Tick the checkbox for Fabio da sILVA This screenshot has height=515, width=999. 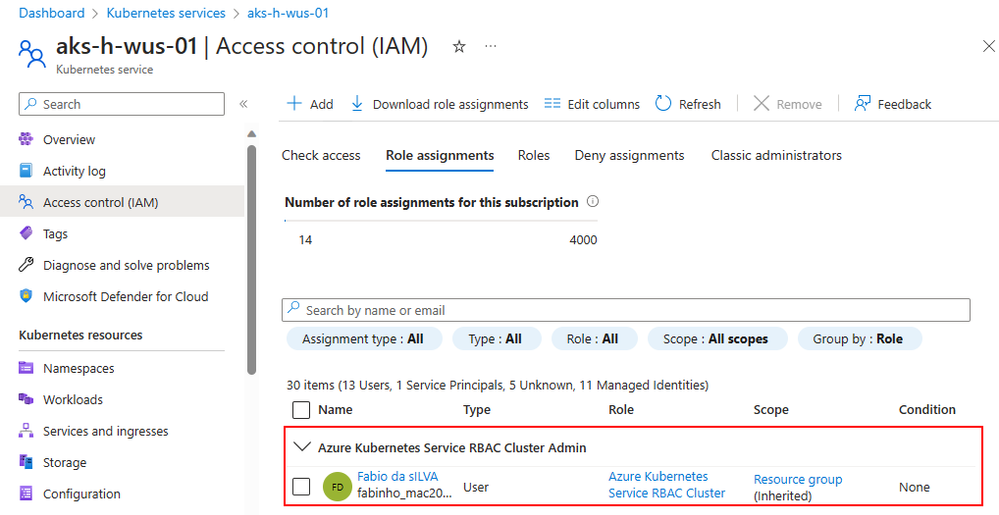[301, 487]
